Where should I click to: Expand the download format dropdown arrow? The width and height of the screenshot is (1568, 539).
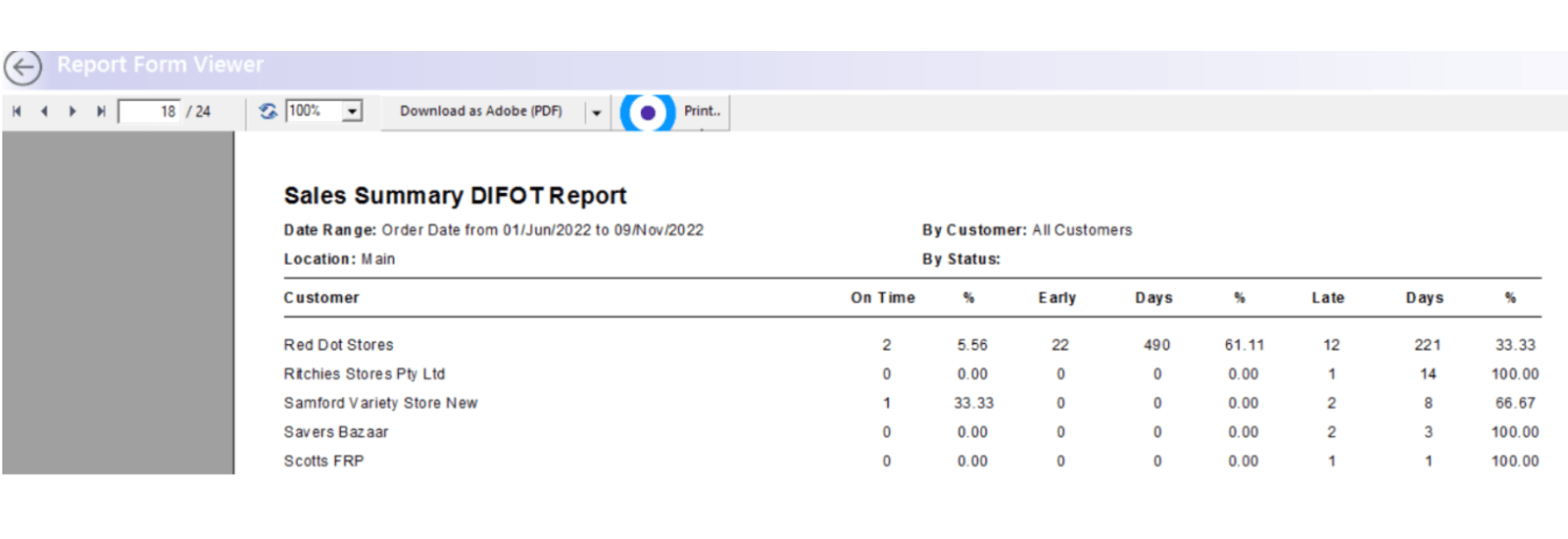pos(597,113)
